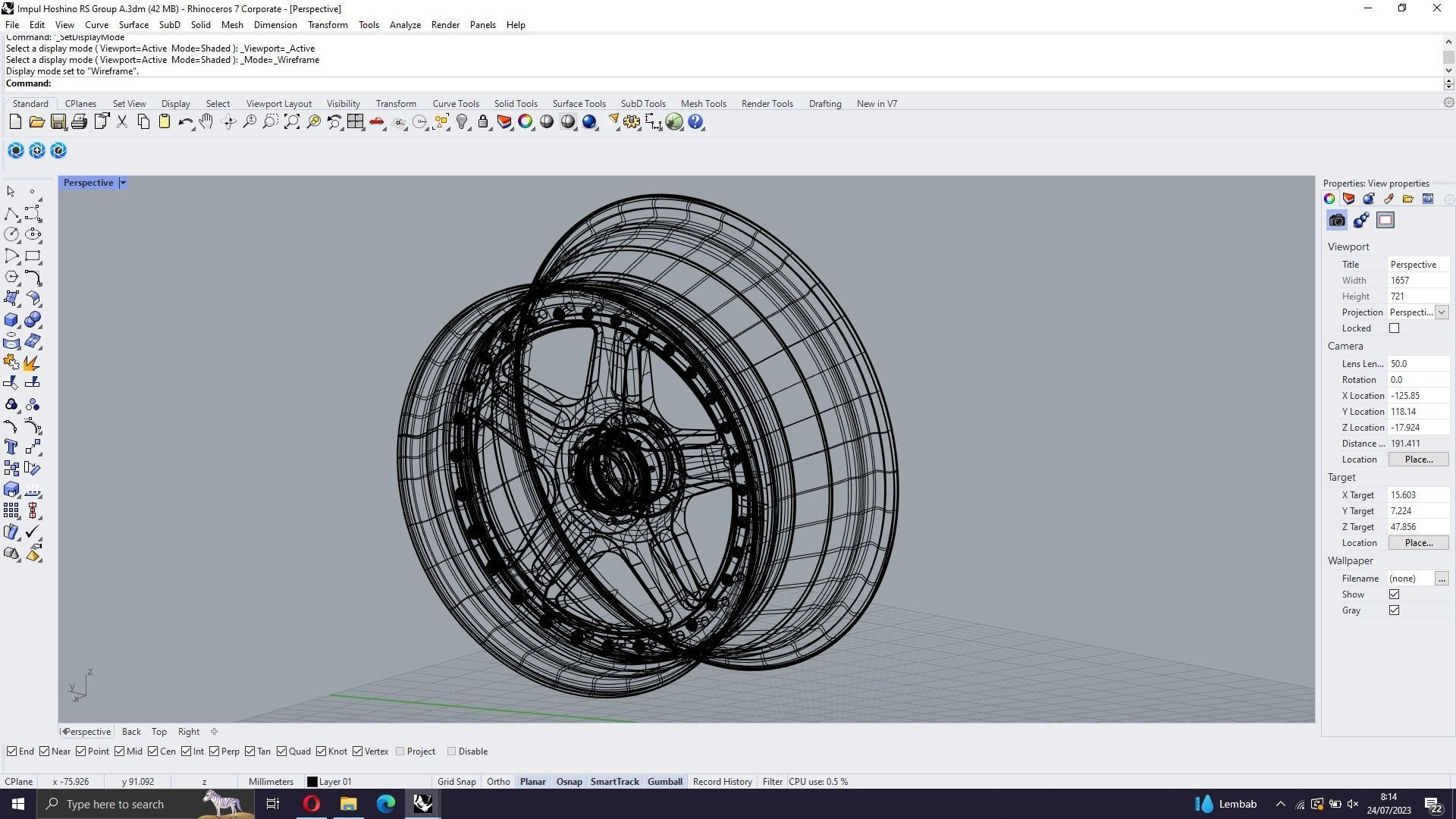Click the Zoom Extents toolbar icon
Viewport: 1456px width, 819px height.
(292, 122)
